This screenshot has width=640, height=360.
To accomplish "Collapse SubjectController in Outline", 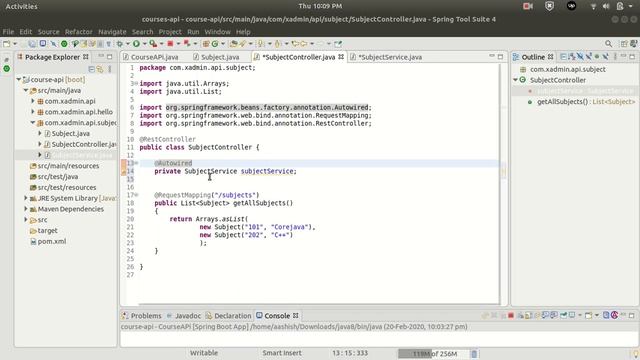I will [x=516, y=80].
